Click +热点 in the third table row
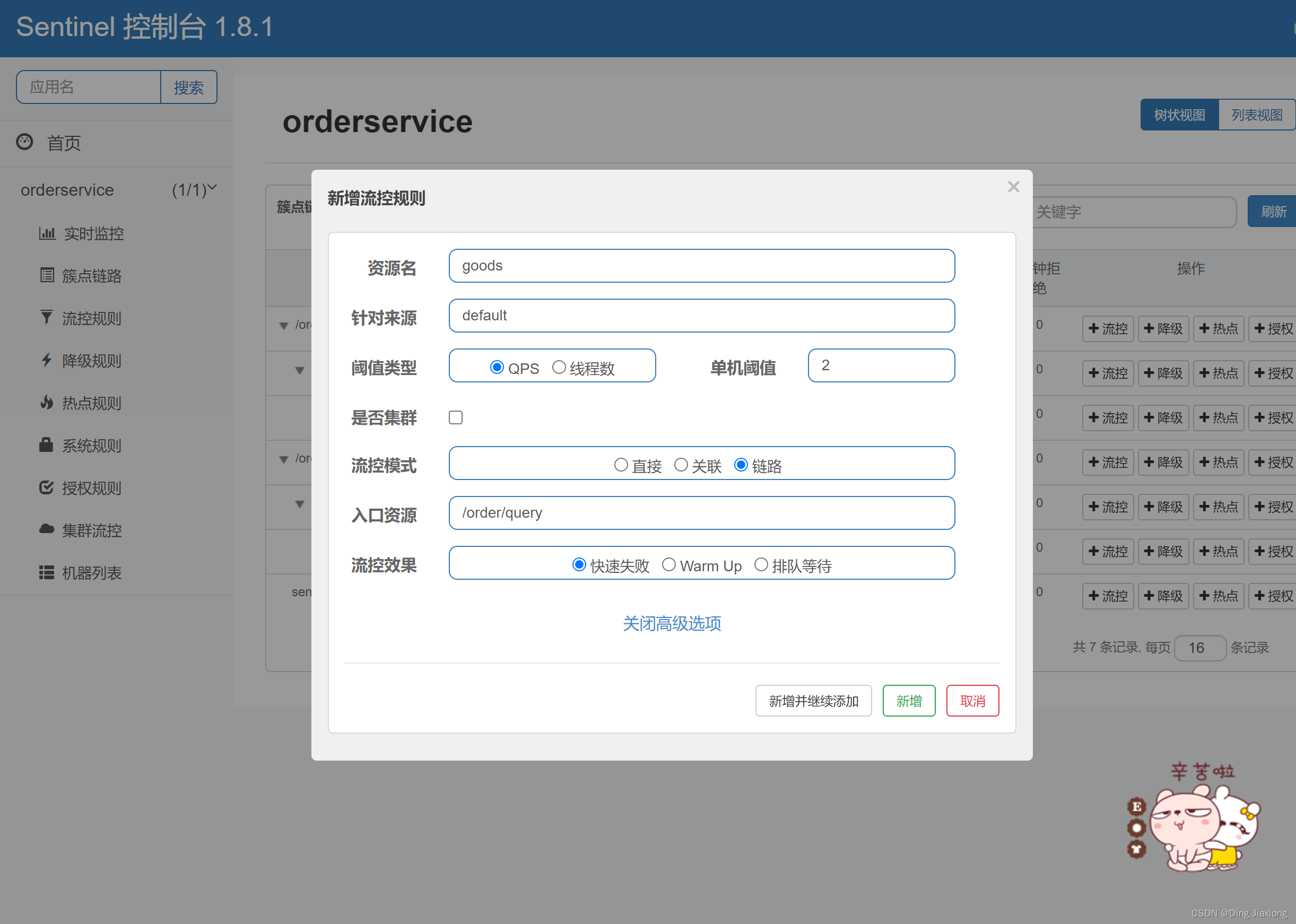This screenshot has width=1296, height=924. [x=1219, y=417]
